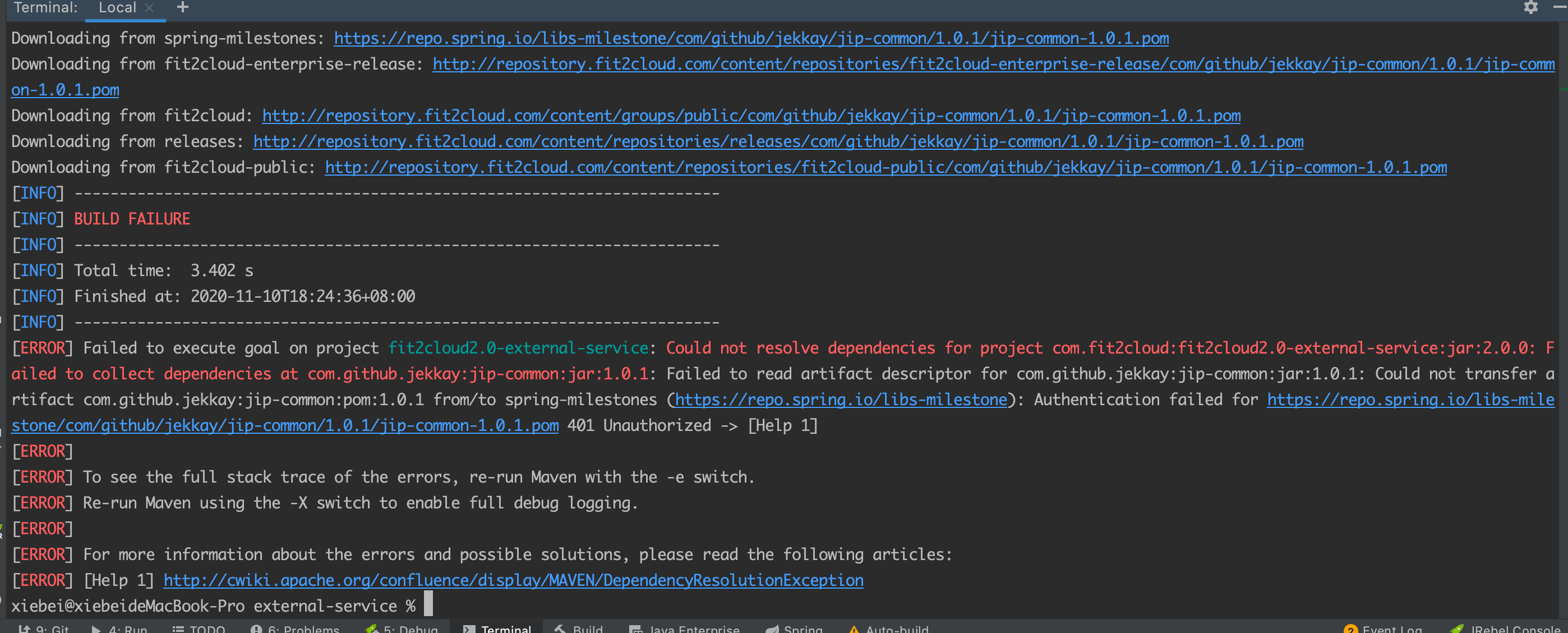Viewport: 1568px width, 633px height.
Task: Open the Java Enterprise tool window
Action: [x=685, y=629]
